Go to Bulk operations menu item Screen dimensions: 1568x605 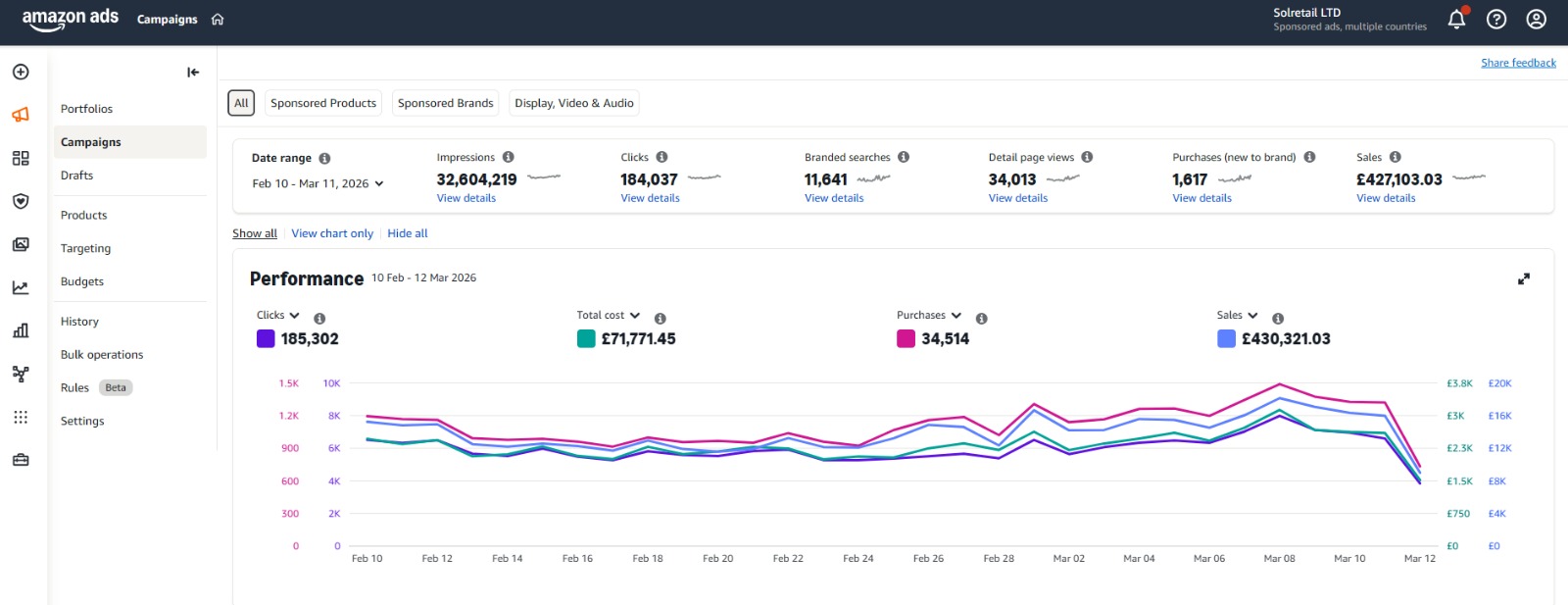[x=102, y=355]
